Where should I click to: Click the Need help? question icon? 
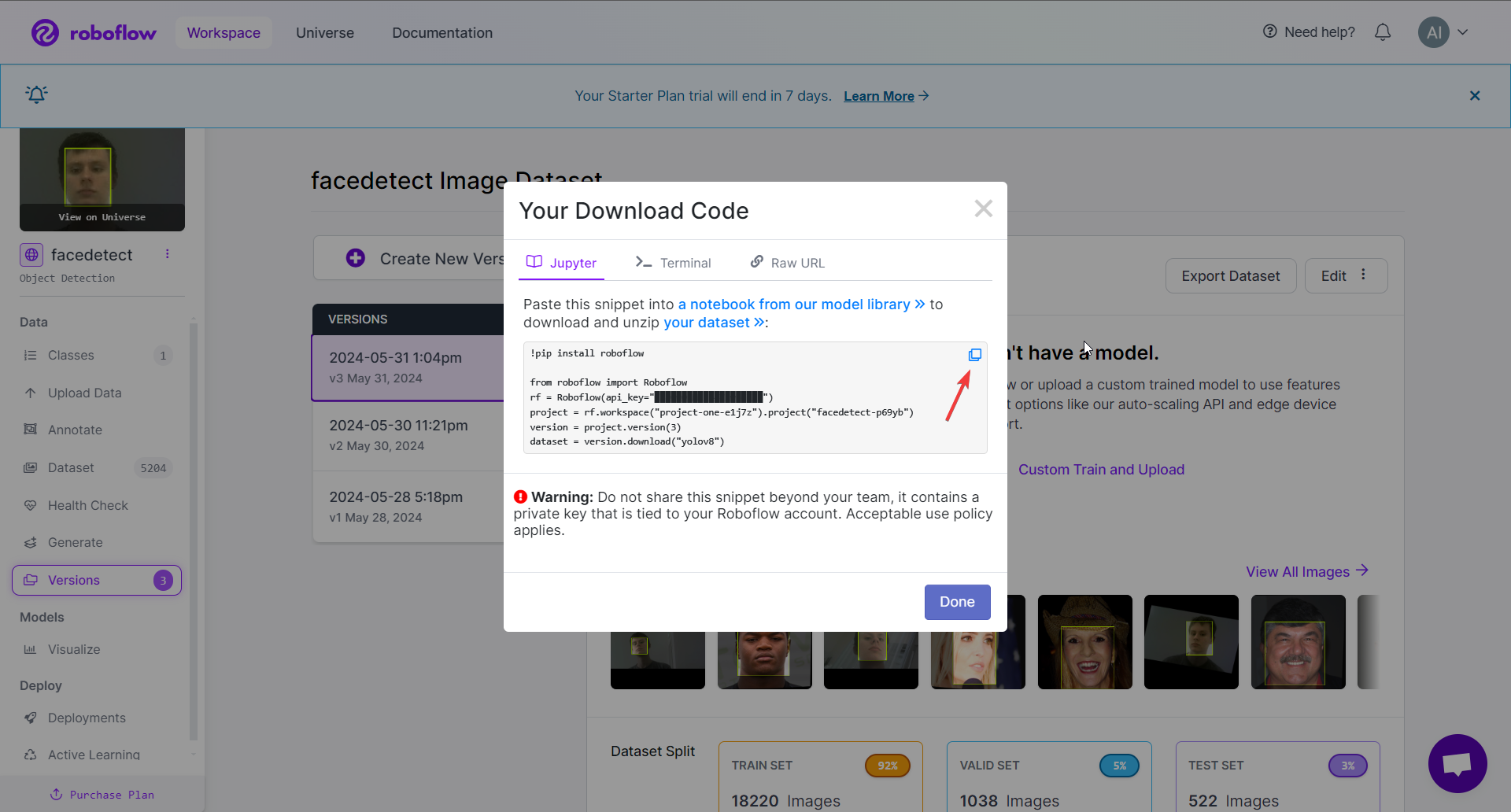tap(1269, 31)
